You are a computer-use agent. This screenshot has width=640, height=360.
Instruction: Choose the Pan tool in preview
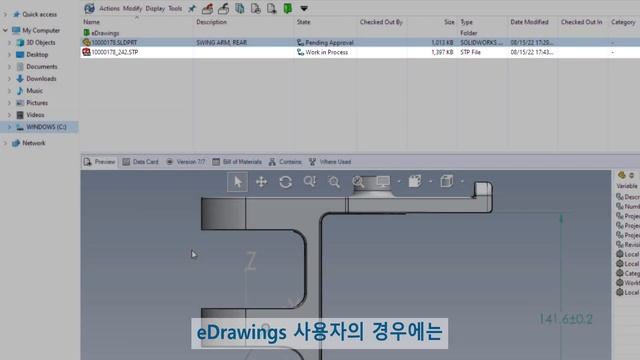pos(261,182)
